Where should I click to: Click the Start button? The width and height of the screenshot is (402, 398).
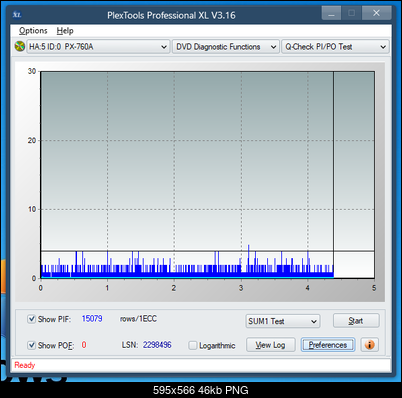coord(356,321)
